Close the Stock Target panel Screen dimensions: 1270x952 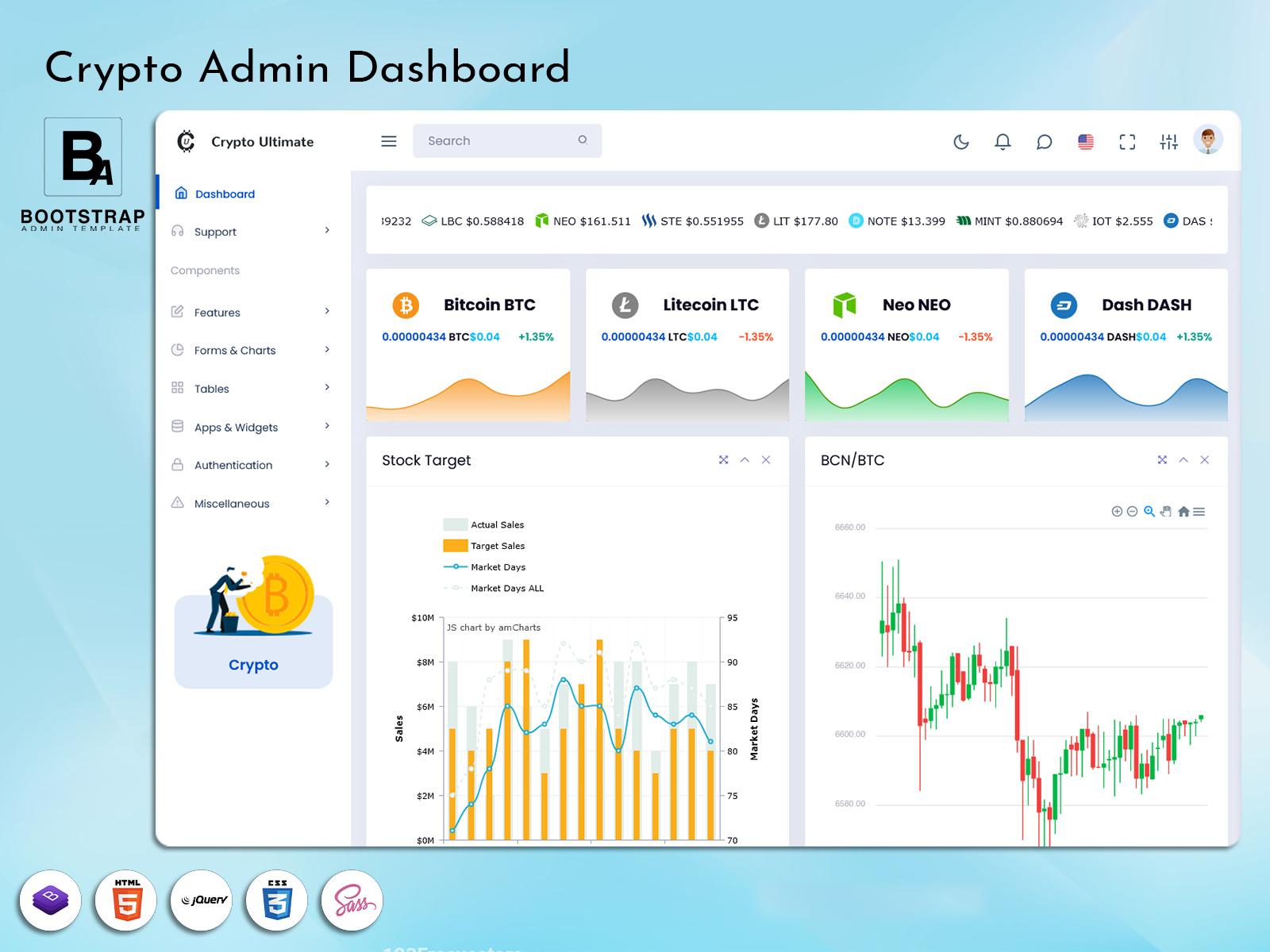766,460
